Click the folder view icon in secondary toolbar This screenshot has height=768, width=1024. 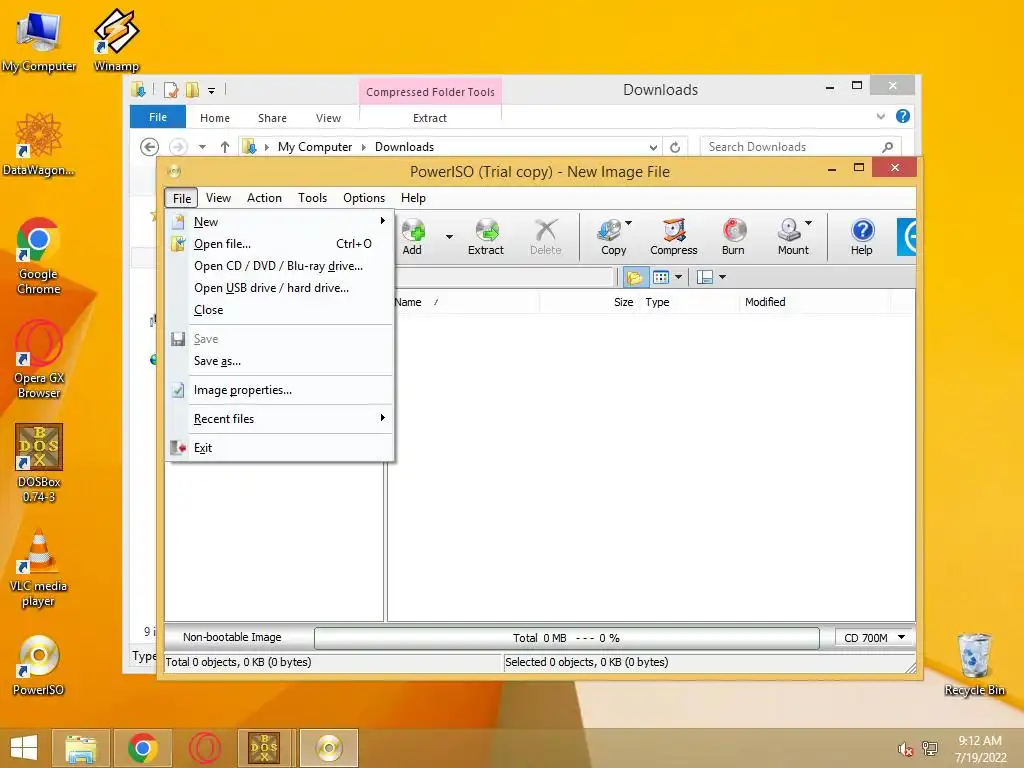point(635,278)
